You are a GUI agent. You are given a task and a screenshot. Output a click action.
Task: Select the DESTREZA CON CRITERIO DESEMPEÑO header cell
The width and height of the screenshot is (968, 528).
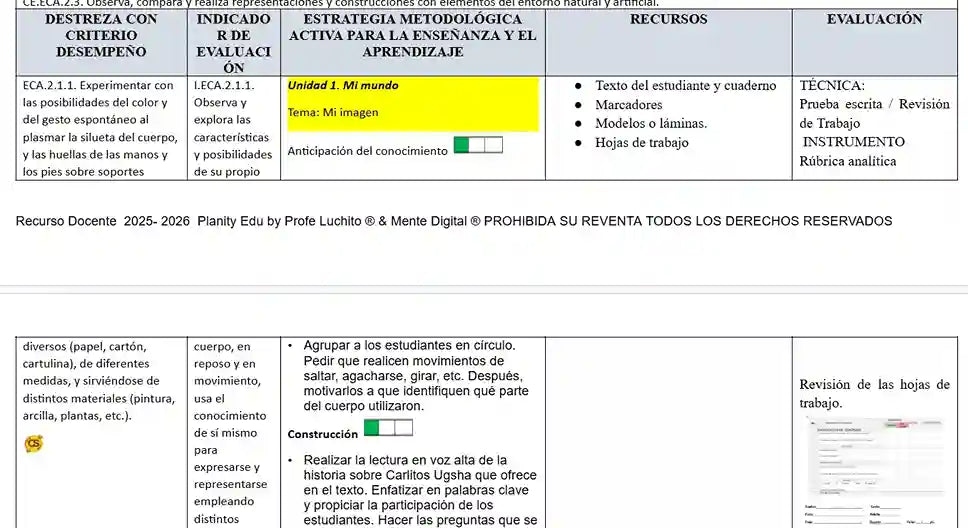point(101,36)
